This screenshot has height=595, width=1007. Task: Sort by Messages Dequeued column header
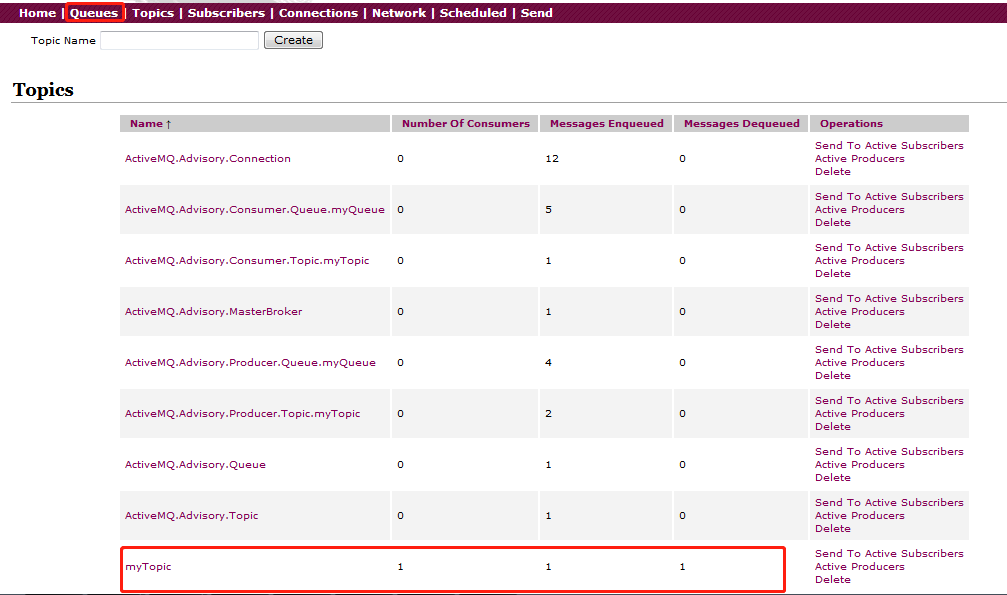[741, 124]
